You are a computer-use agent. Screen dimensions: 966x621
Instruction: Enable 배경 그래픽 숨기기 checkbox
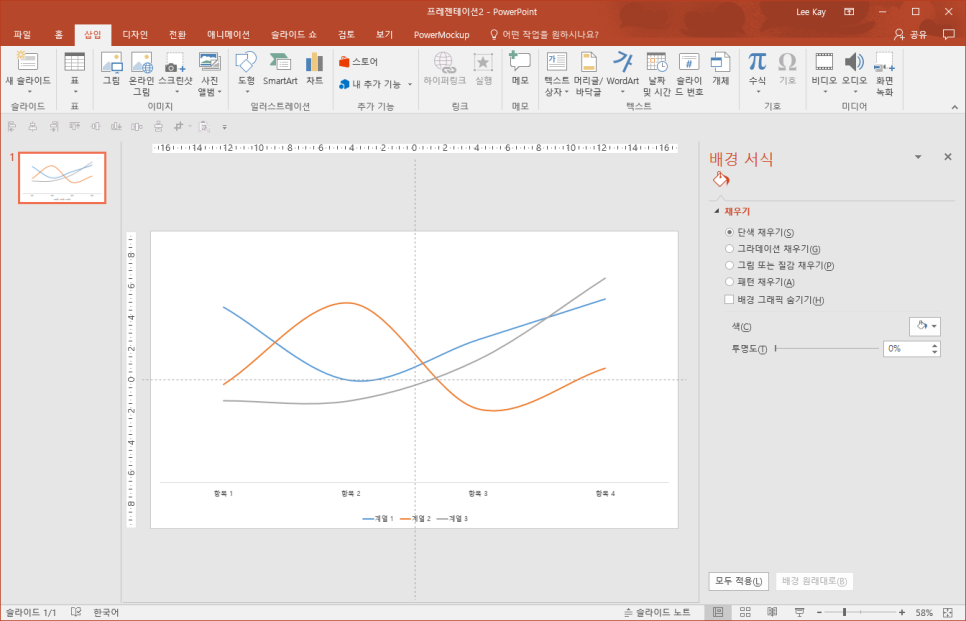tap(729, 299)
